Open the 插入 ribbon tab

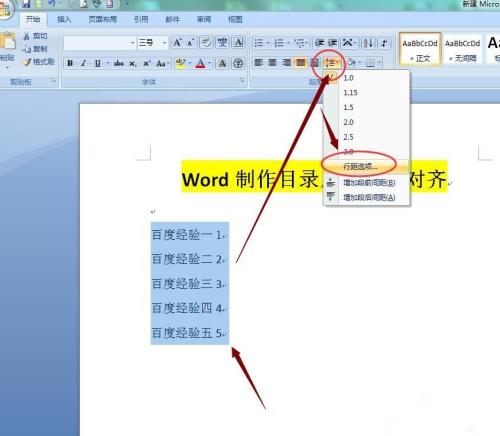[x=64, y=19]
